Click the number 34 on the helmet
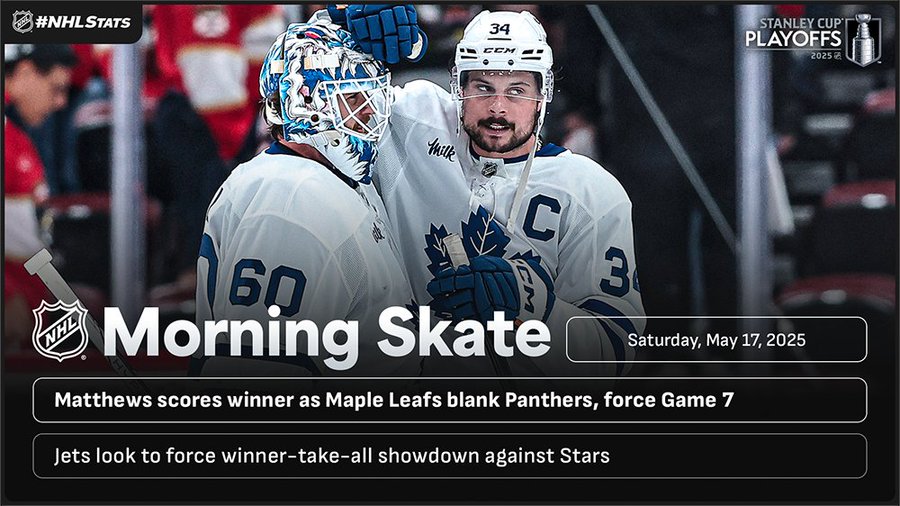900x506 pixels. point(499,29)
